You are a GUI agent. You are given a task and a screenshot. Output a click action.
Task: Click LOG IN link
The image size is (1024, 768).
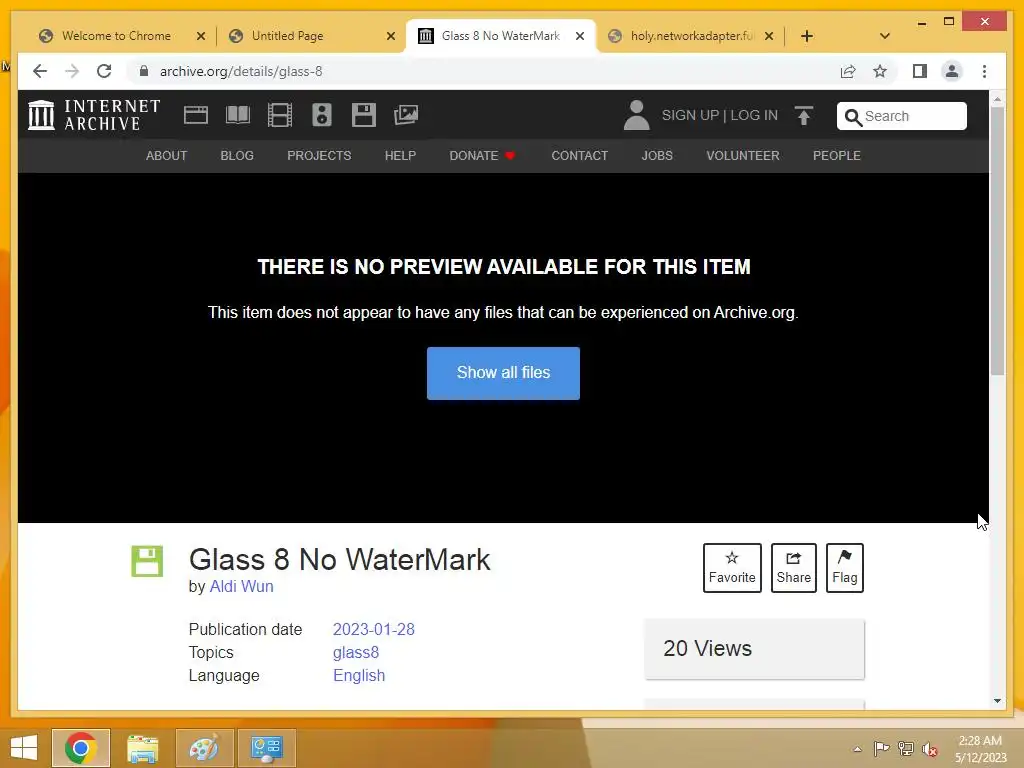click(x=754, y=115)
